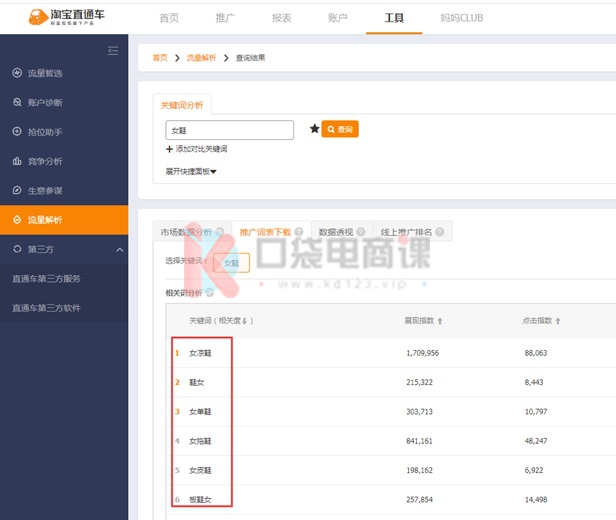The height and width of the screenshot is (520, 616).
Task: Sort by 点击指数 arrow icon
Action: click(x=558, y=321)
